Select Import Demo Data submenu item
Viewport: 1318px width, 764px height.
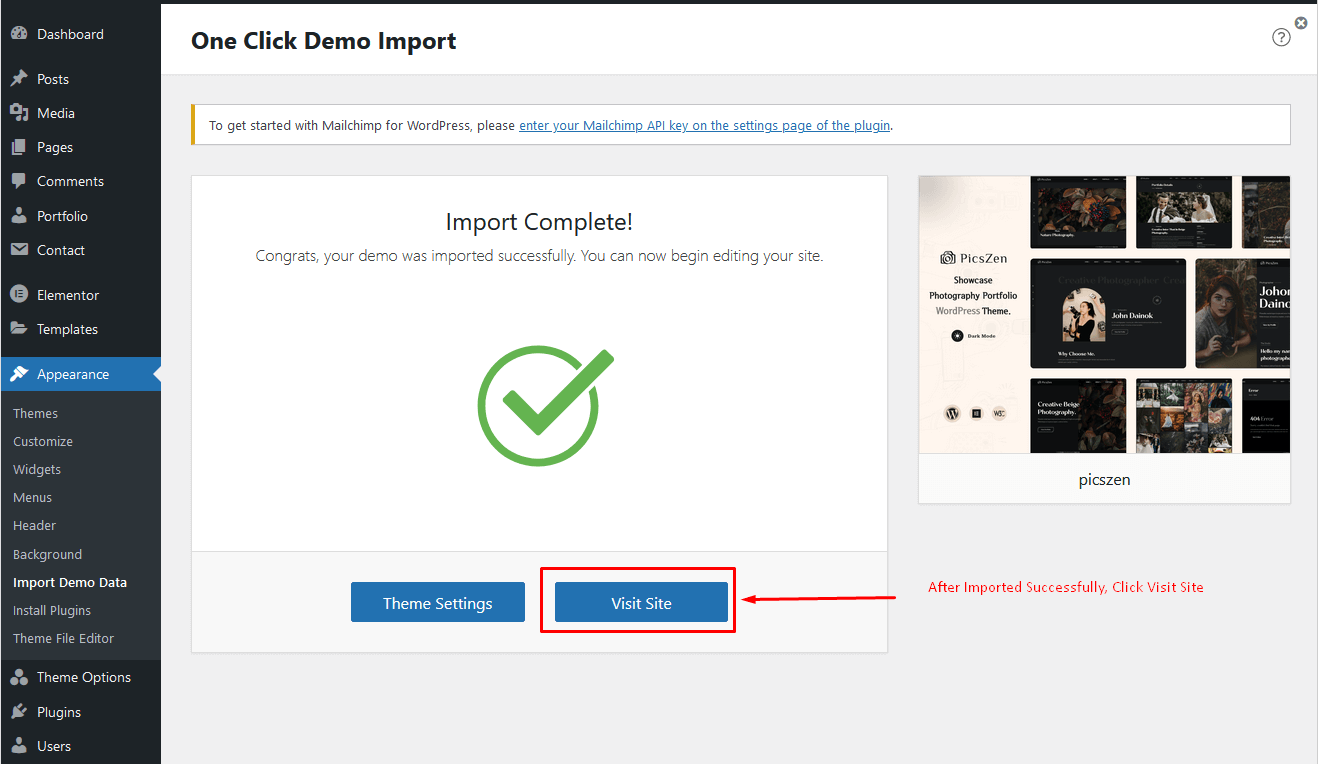pos(70,582)
